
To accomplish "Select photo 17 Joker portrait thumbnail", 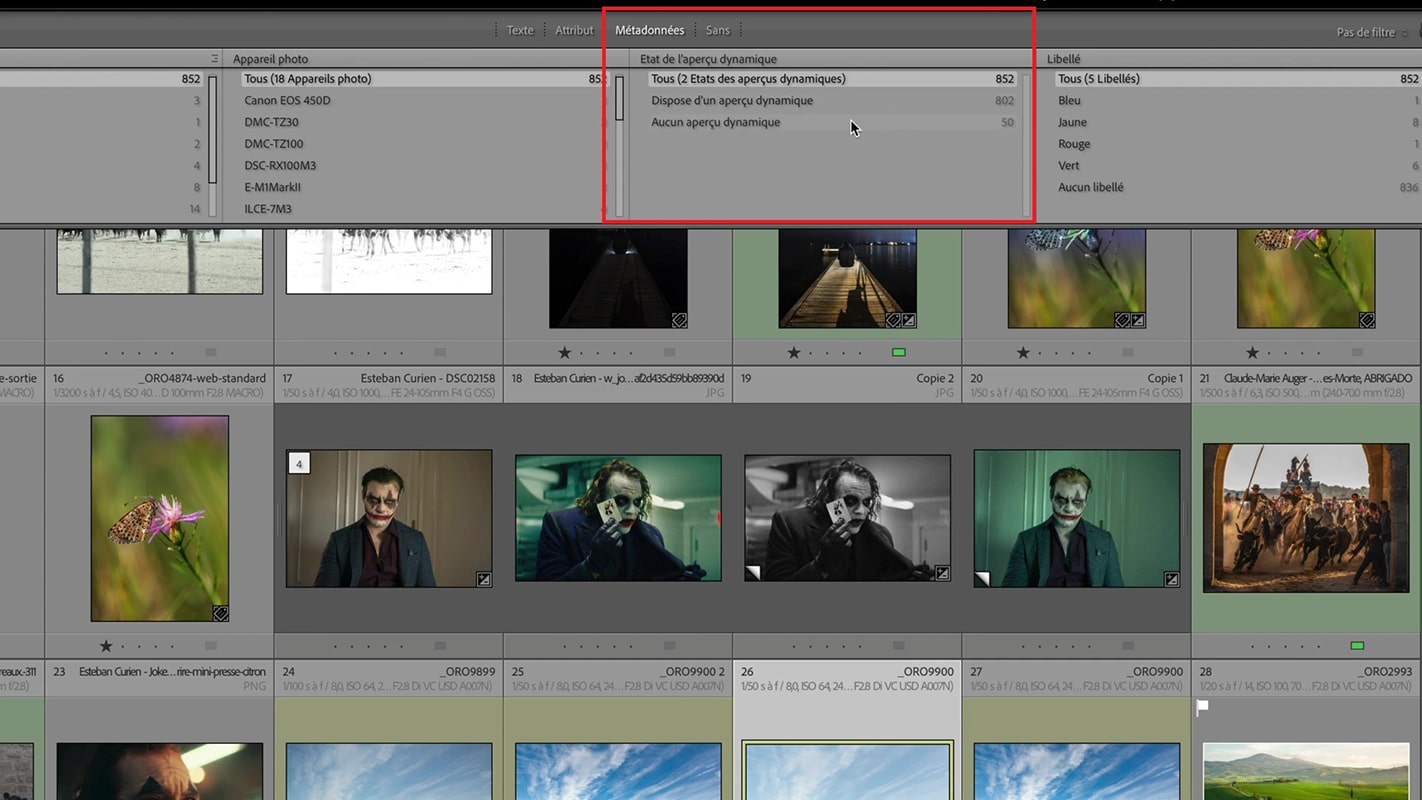I will [x=389, y=518].
